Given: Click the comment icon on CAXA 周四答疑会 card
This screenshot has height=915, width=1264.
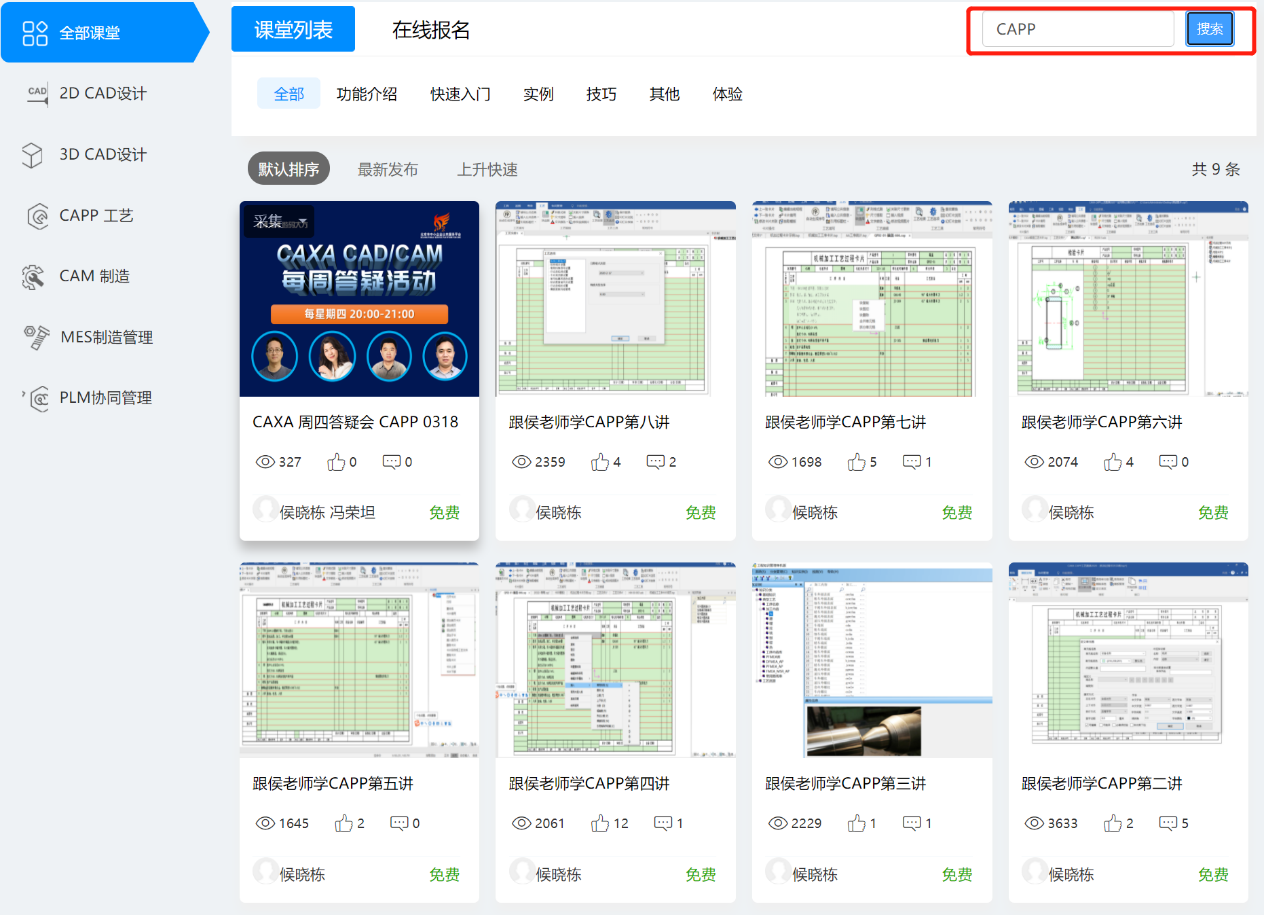Looking at the screenshot, I should coord(392,462).
